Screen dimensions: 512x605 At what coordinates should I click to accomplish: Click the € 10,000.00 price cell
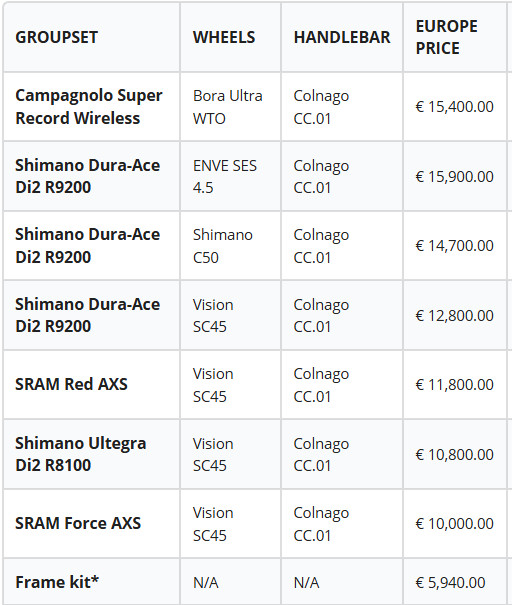point(455,524)
